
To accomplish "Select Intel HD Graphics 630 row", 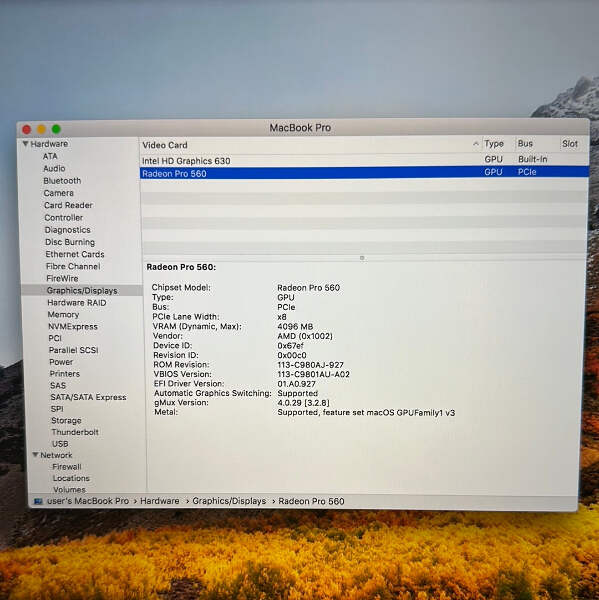I will (364, 160).
